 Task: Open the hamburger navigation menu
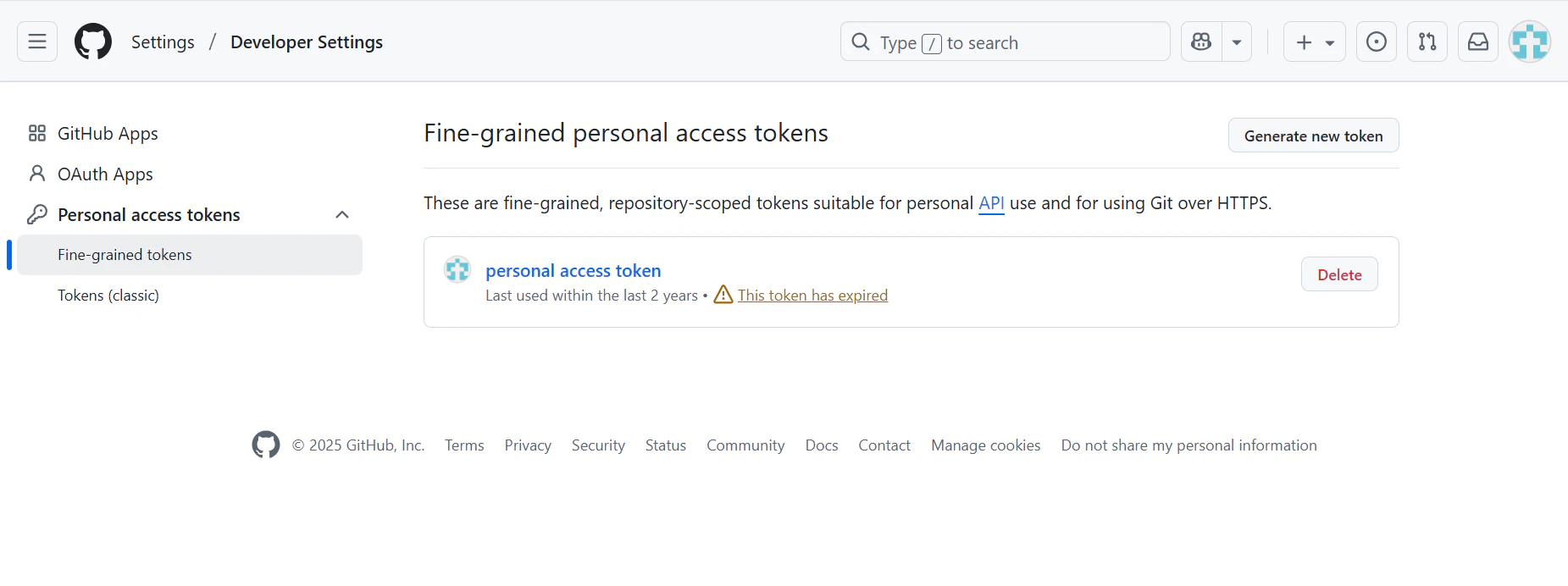click(37, 41)
